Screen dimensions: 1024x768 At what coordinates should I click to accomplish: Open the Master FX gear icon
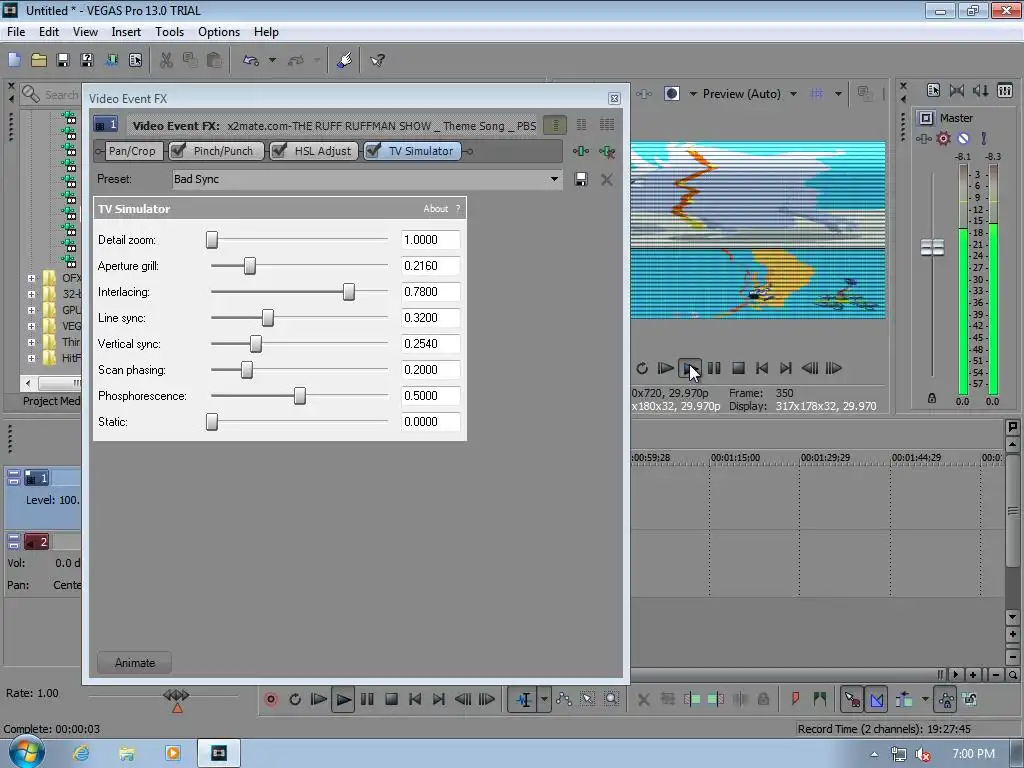pyautogui.click(x=943, y=138)
